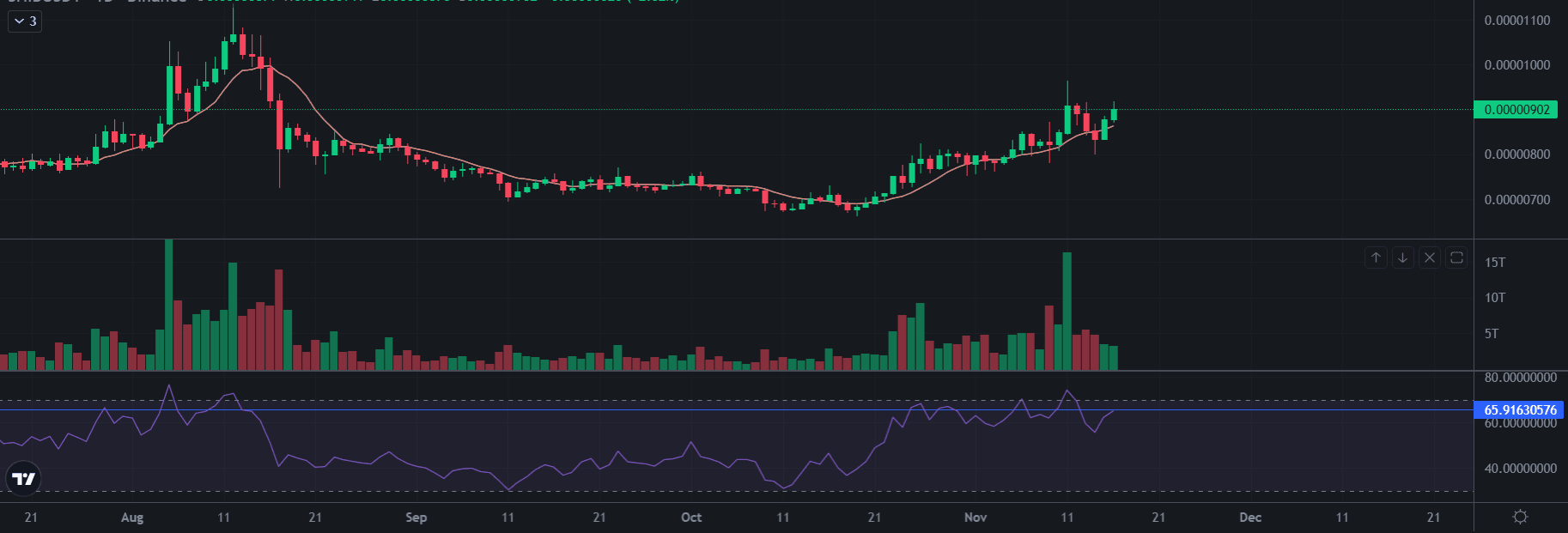Screen dimensions: 1568x533
Task: Open the TradingView logo link
Action: [x=24, y=479]
